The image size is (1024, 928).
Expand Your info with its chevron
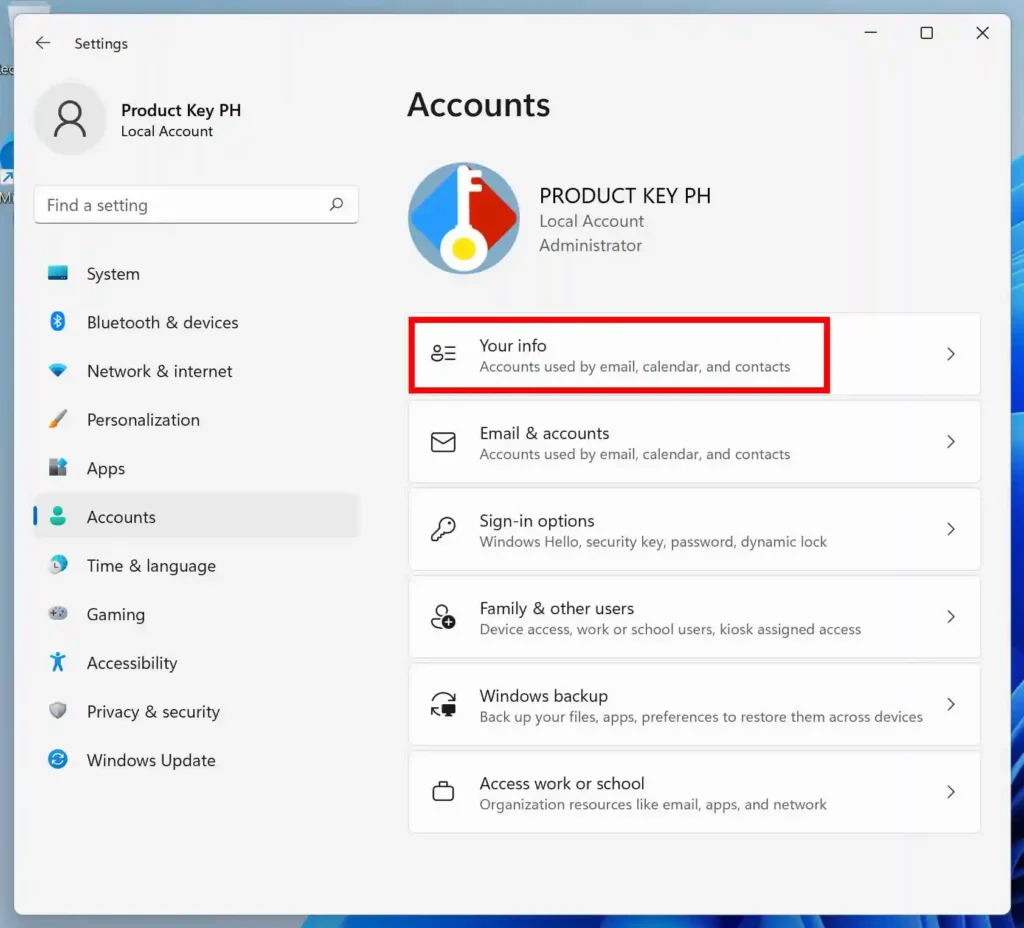click(x=951, y=354)
